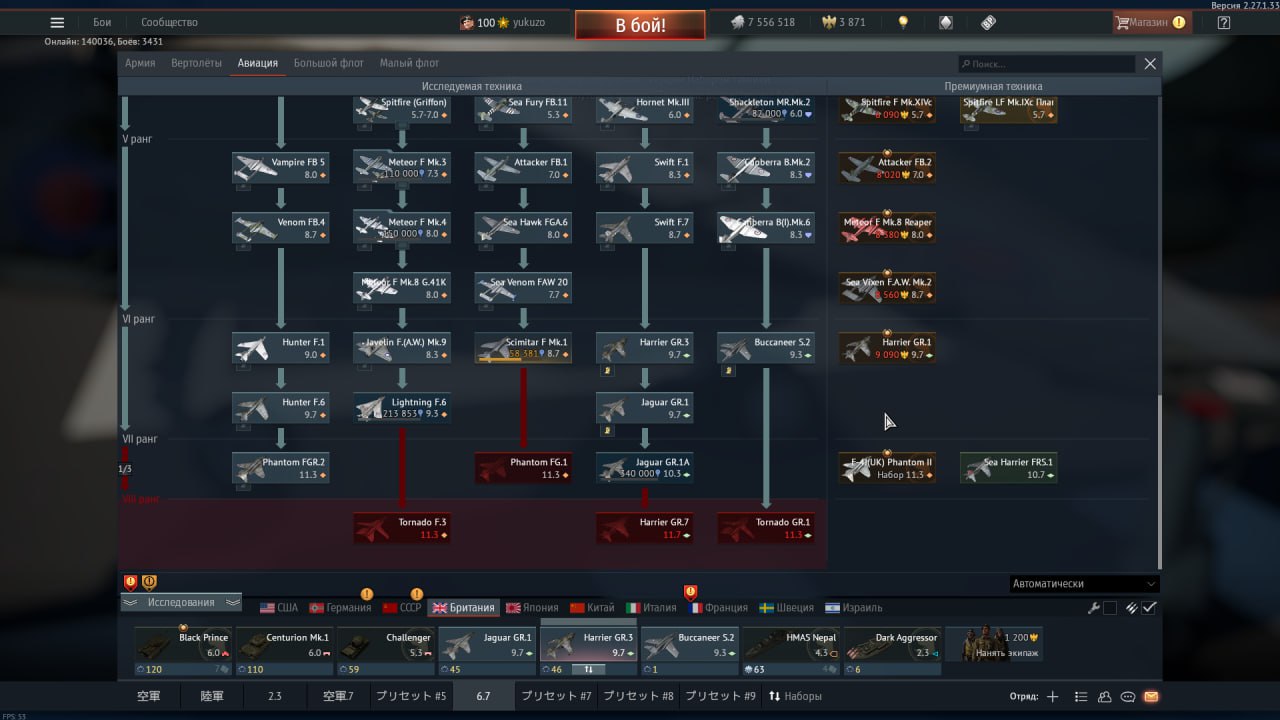This screenshot has width=1280, height=720.
Task: Select the F-4J(UK) Phantom II pack
Action: [x=887, y=468]
